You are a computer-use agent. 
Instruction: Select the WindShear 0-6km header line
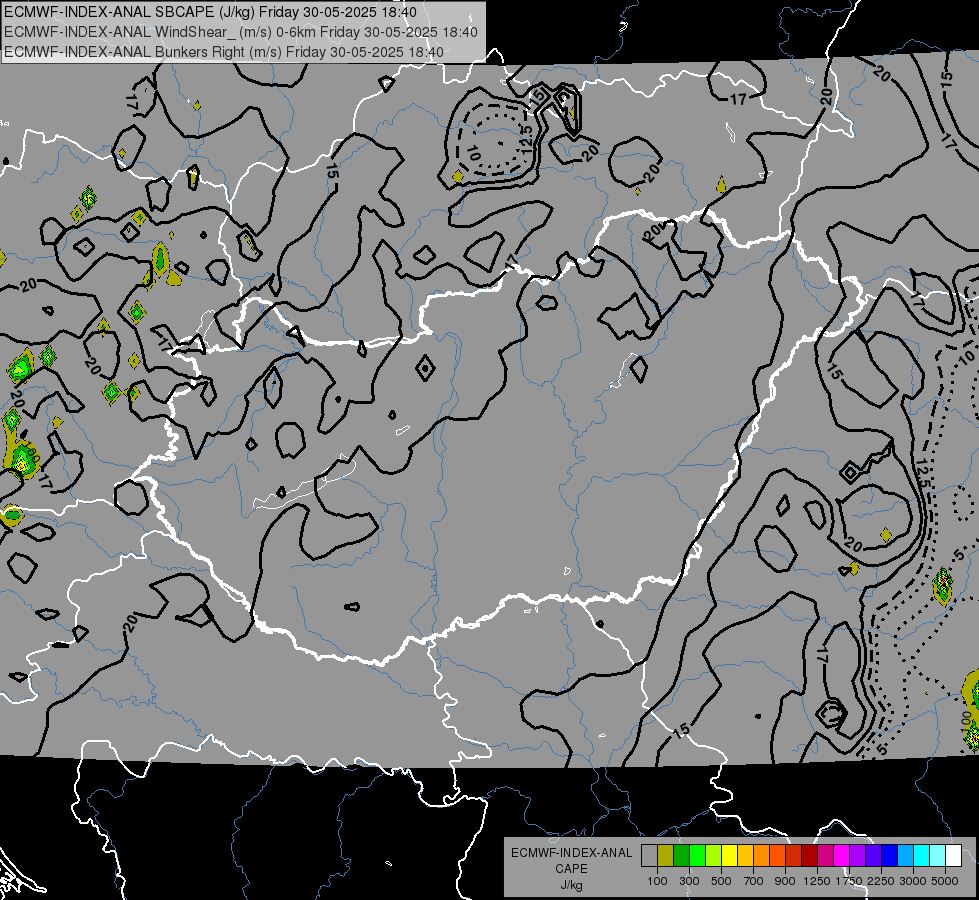(241, 32)
